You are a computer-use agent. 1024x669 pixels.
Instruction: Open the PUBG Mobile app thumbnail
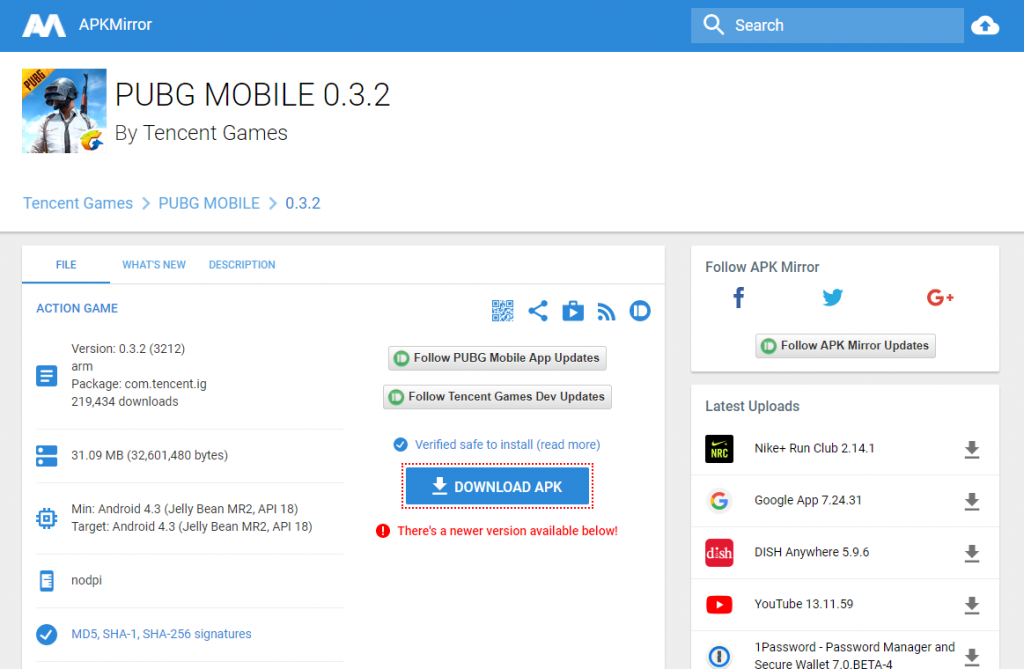pos(64,111)
